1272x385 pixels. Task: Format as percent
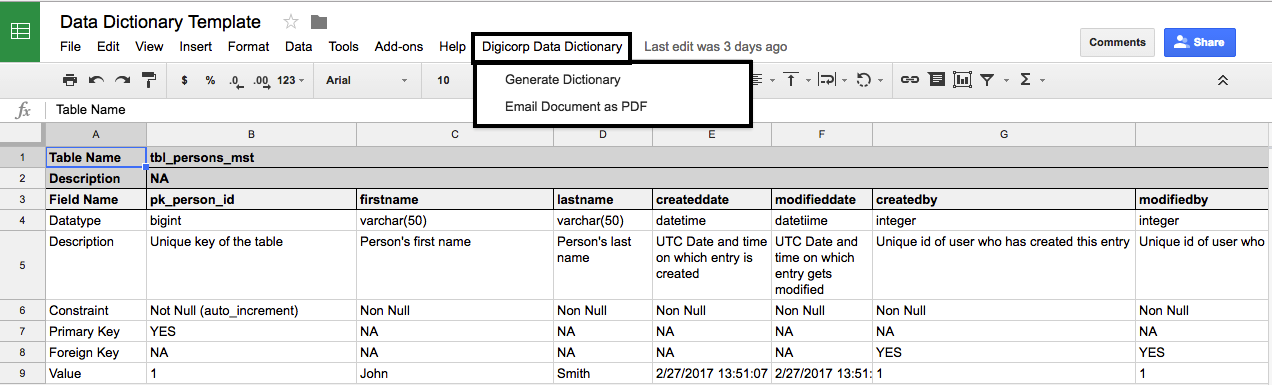210,80
